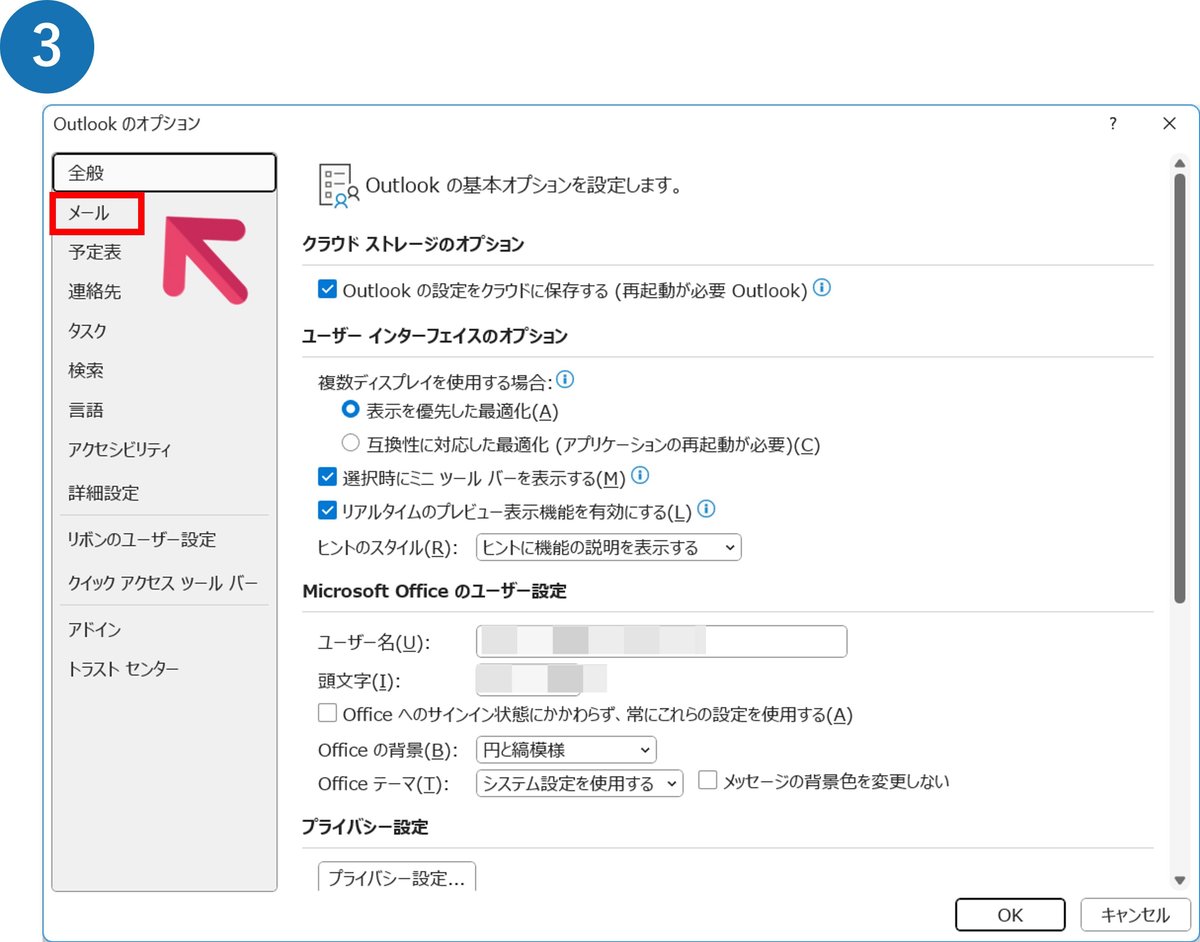Open the 全般 category
Screen dimensions: 1200x942
coord(164,172)
